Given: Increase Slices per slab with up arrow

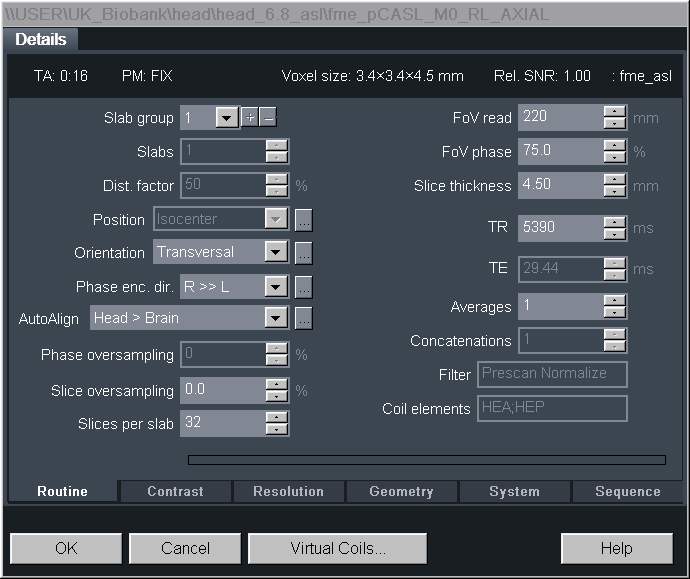Looking at the screenshot, I should 277,417.
